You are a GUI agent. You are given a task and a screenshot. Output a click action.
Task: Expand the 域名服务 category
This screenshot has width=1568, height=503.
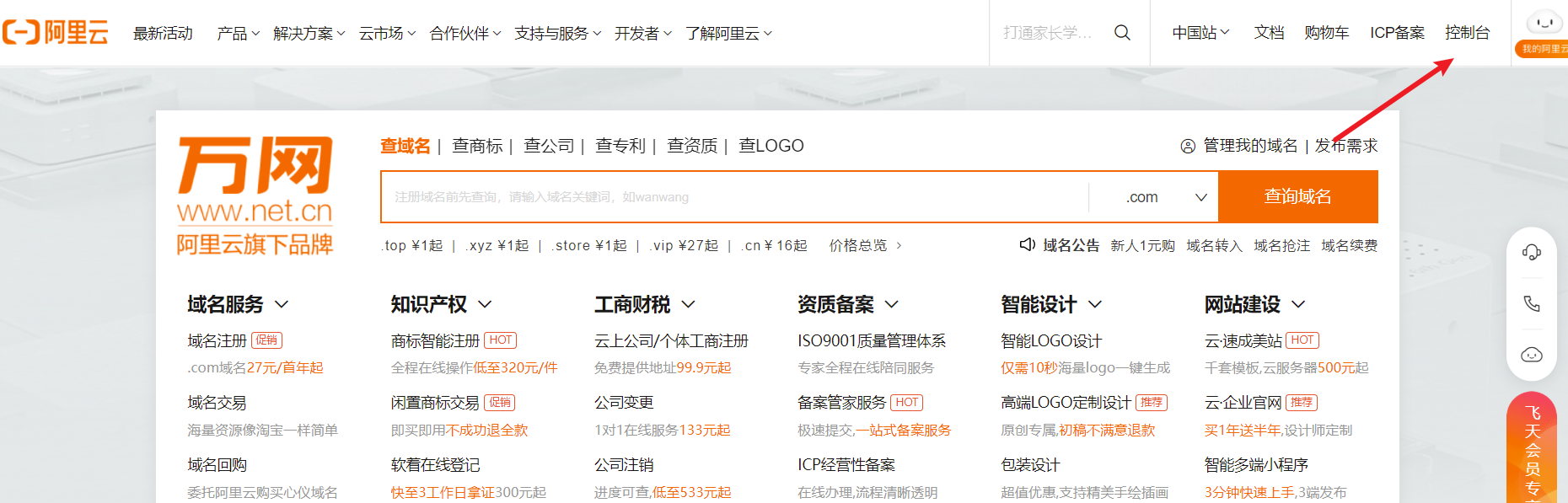[x=238, y=304]
